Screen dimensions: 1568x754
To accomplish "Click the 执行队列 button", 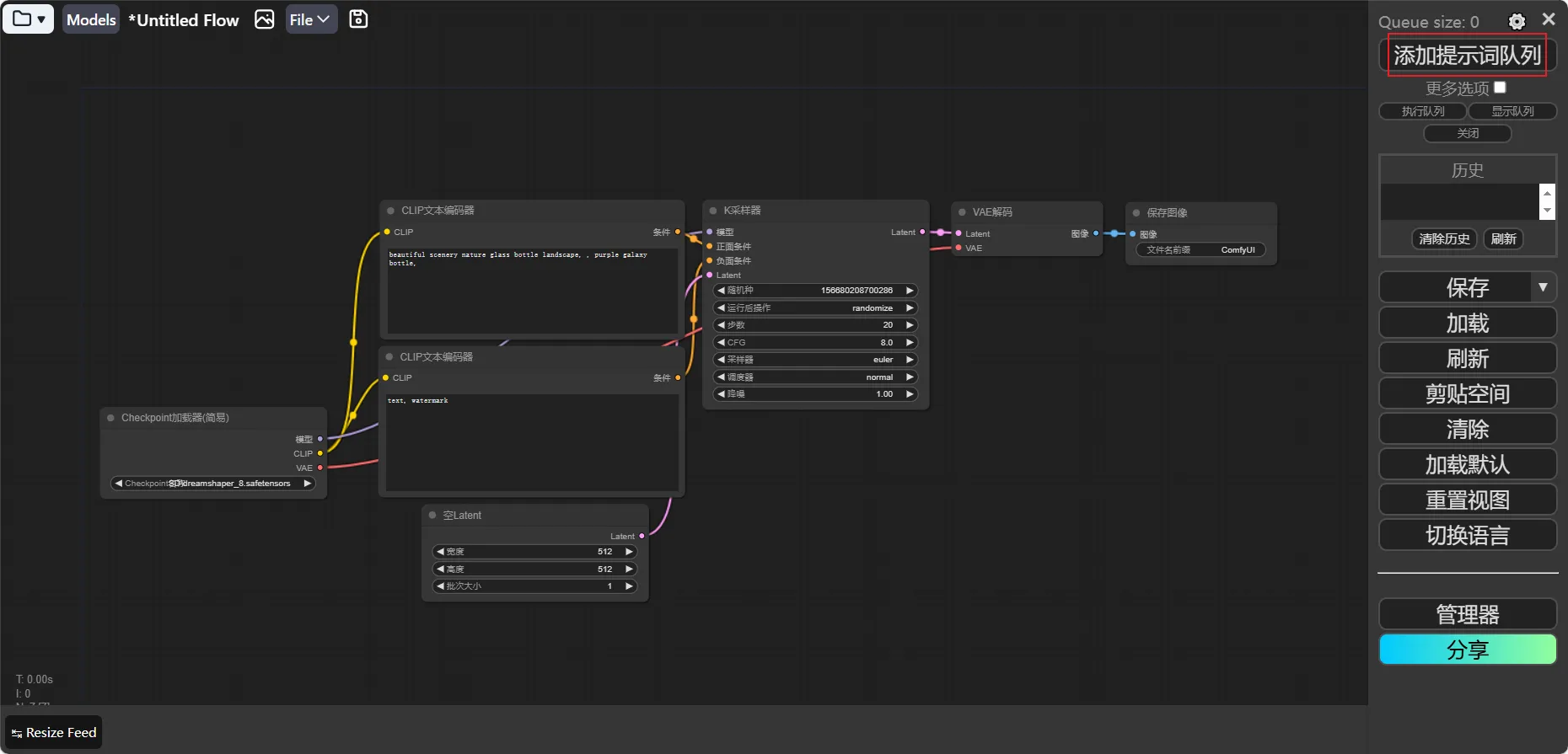I will (1423, 111).
